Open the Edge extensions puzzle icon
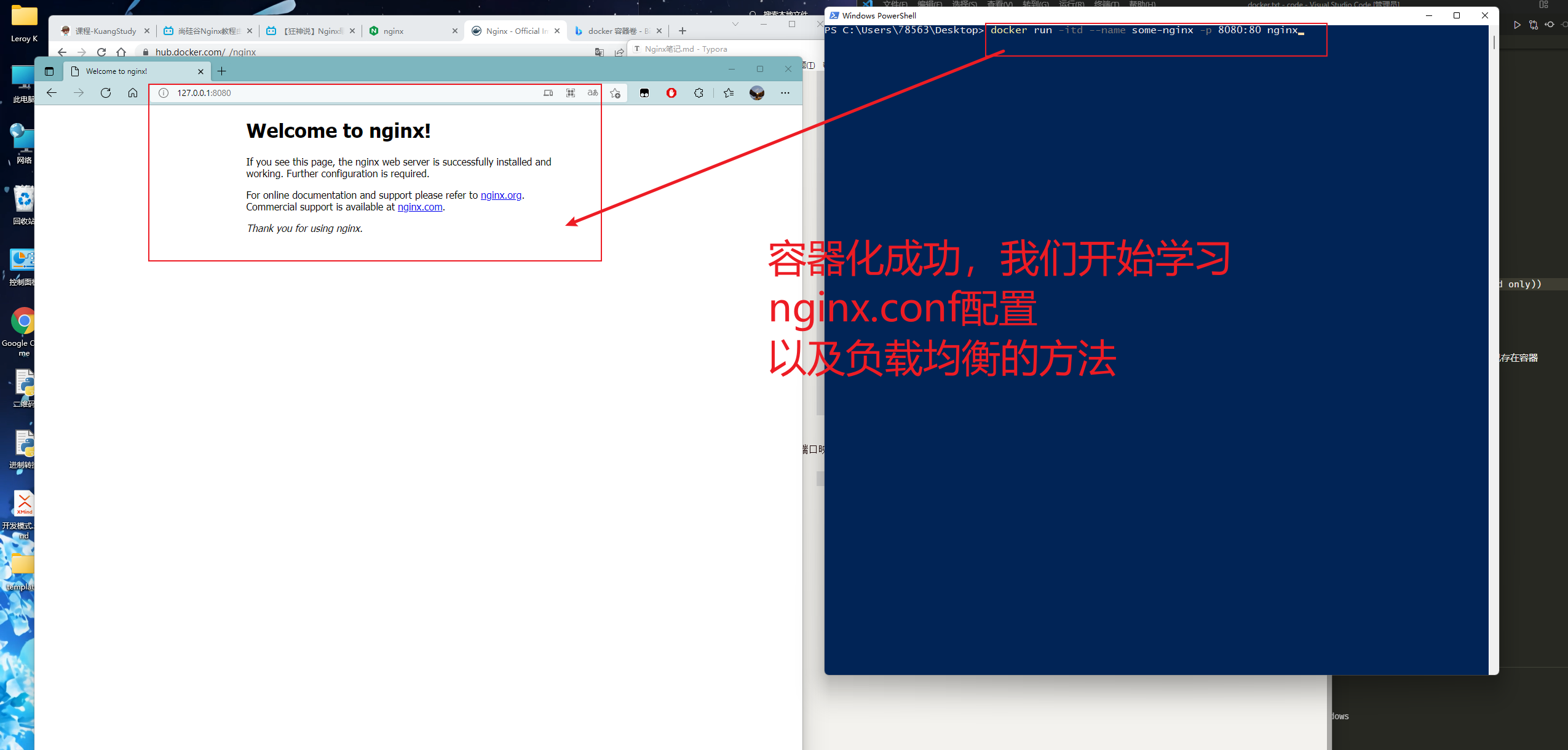Image resolution: width=1568 pixels, height=750 pixels. pyautogui.click(x=699, y=93)
